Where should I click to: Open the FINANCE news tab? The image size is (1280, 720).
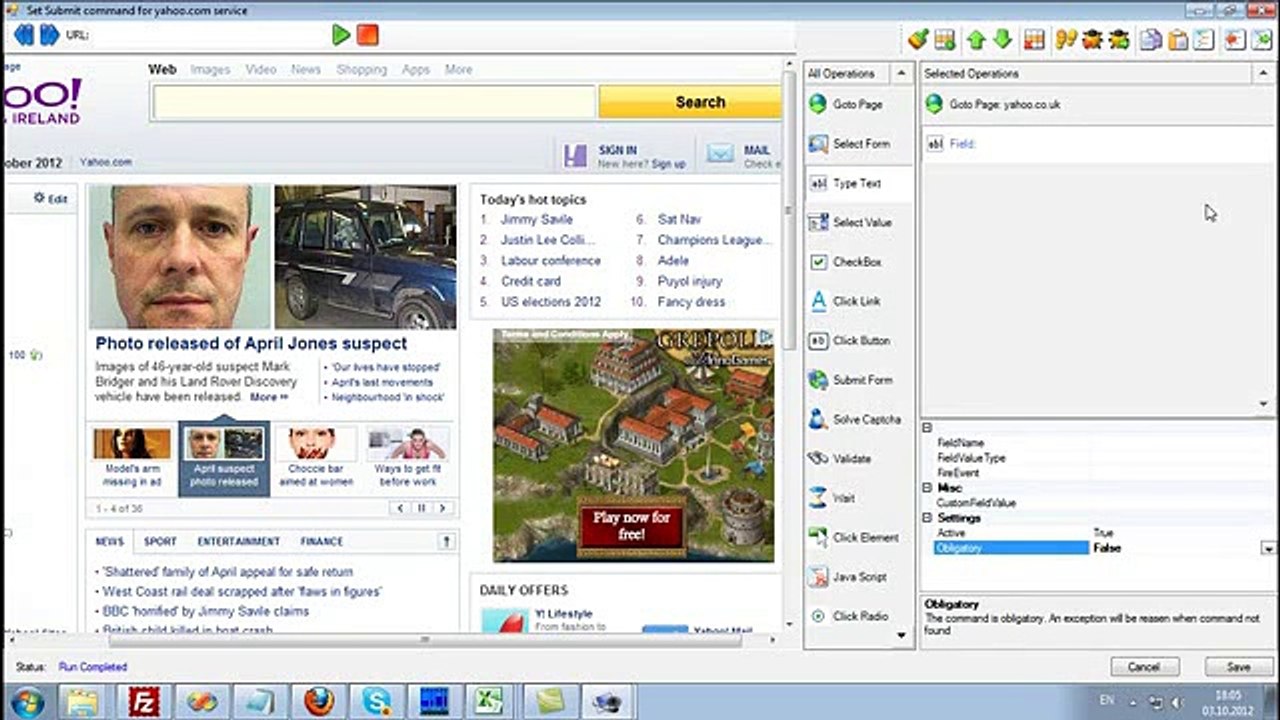322,541
